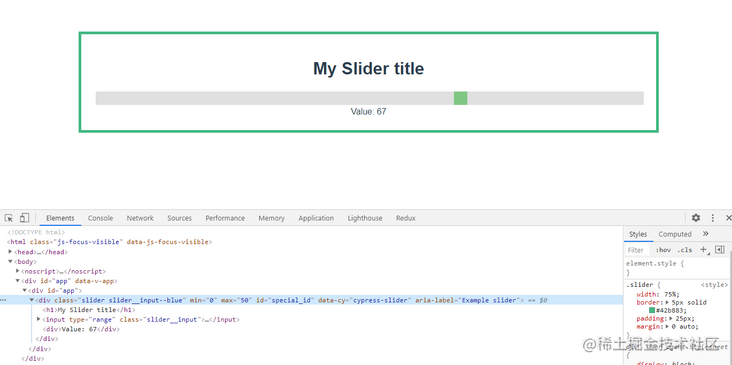Switch to the Console tab
This screenshot has width=732, height=365.
[100, 218]
